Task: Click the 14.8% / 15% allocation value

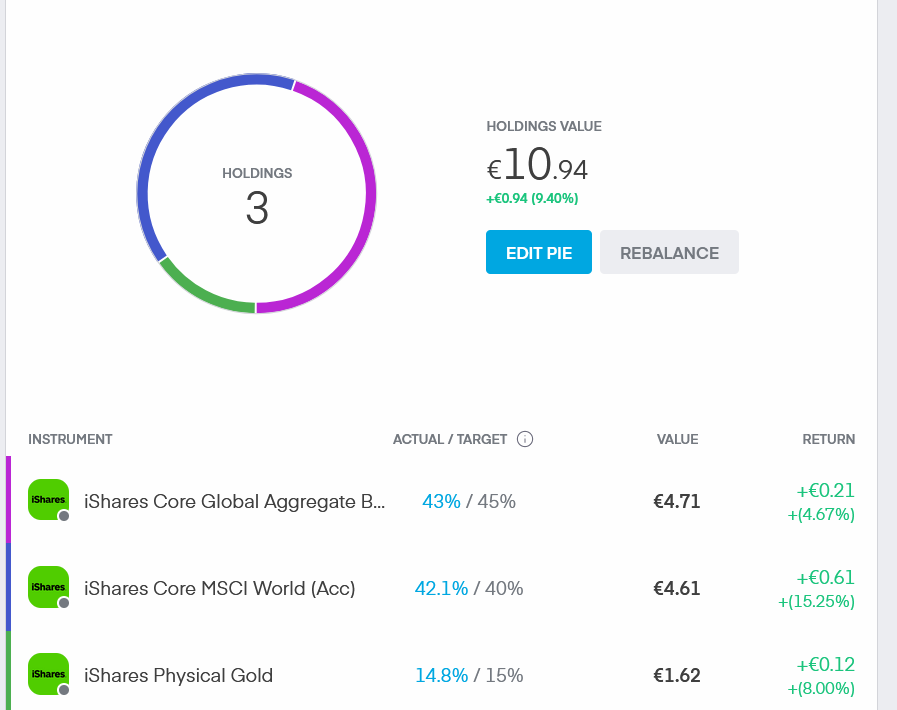Action: [x=469, y=676]
